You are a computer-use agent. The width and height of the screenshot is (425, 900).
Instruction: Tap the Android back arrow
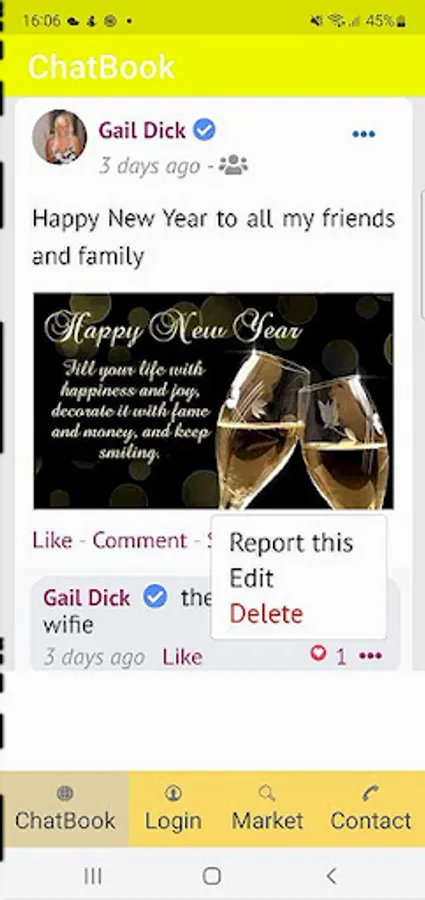coord(331,876)
